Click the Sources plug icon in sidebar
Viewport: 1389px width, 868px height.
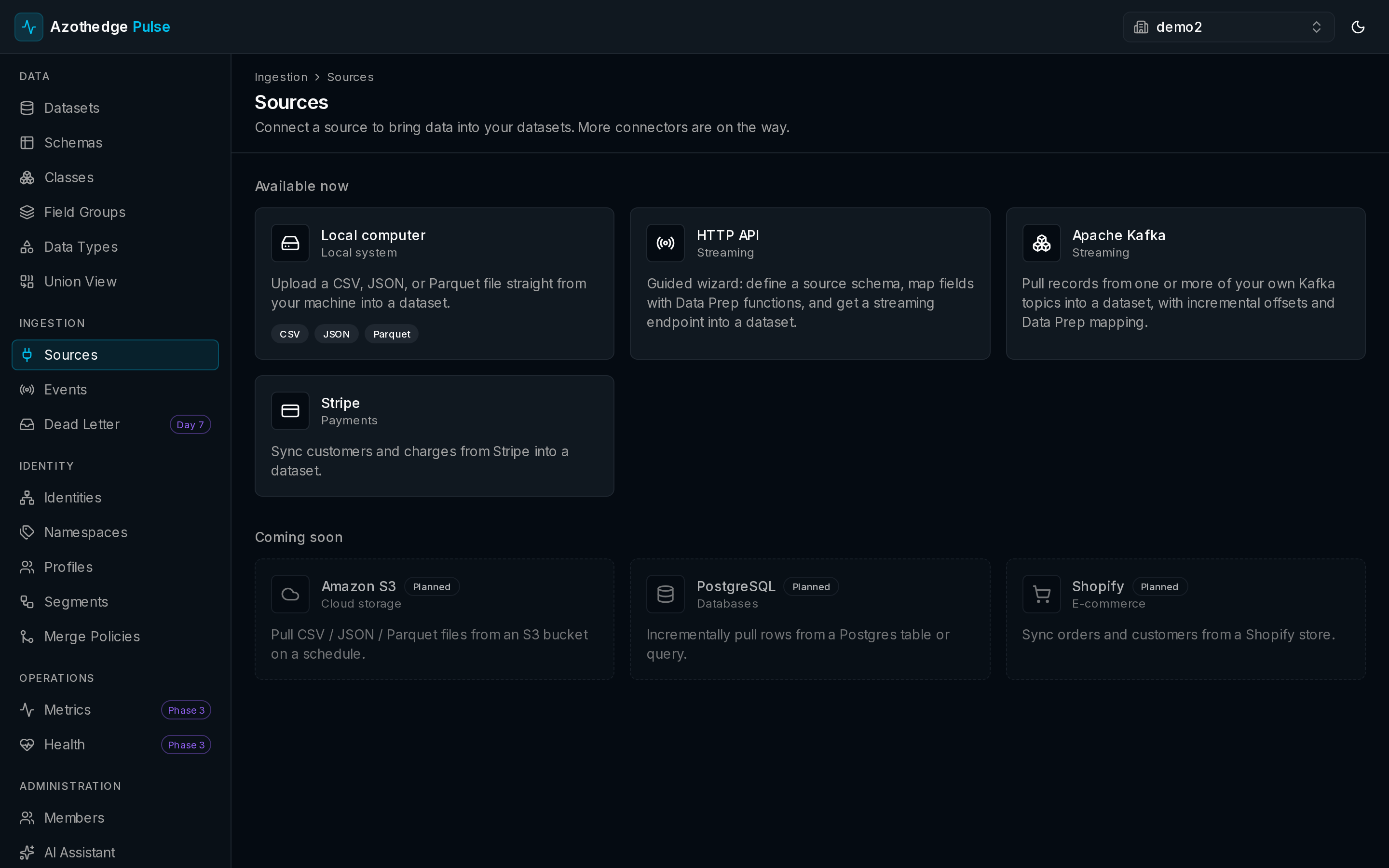pos(27,355)
